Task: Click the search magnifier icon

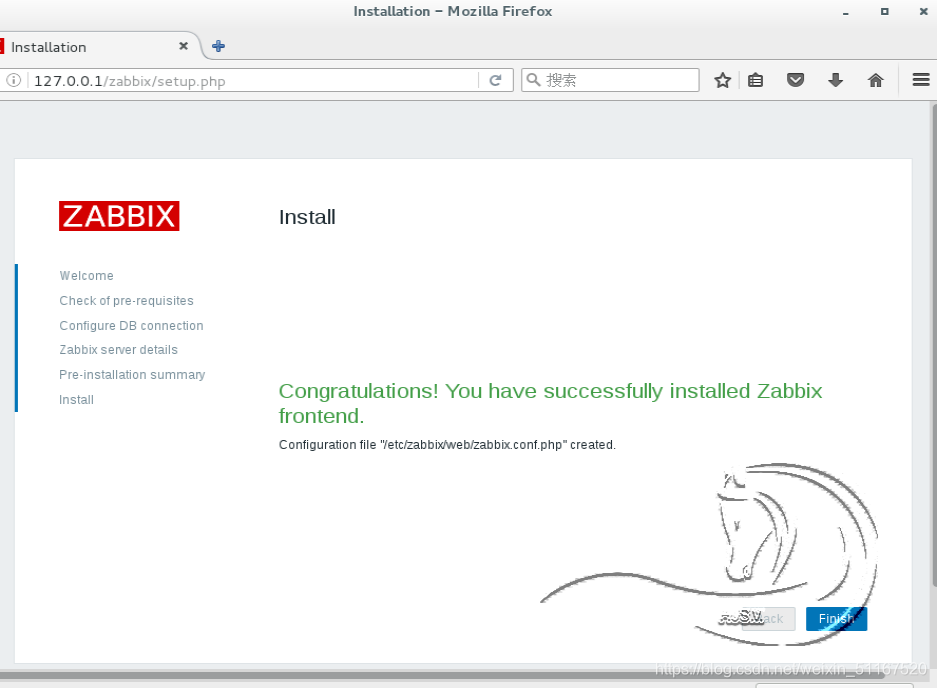Action: click(x=533, y=79)
